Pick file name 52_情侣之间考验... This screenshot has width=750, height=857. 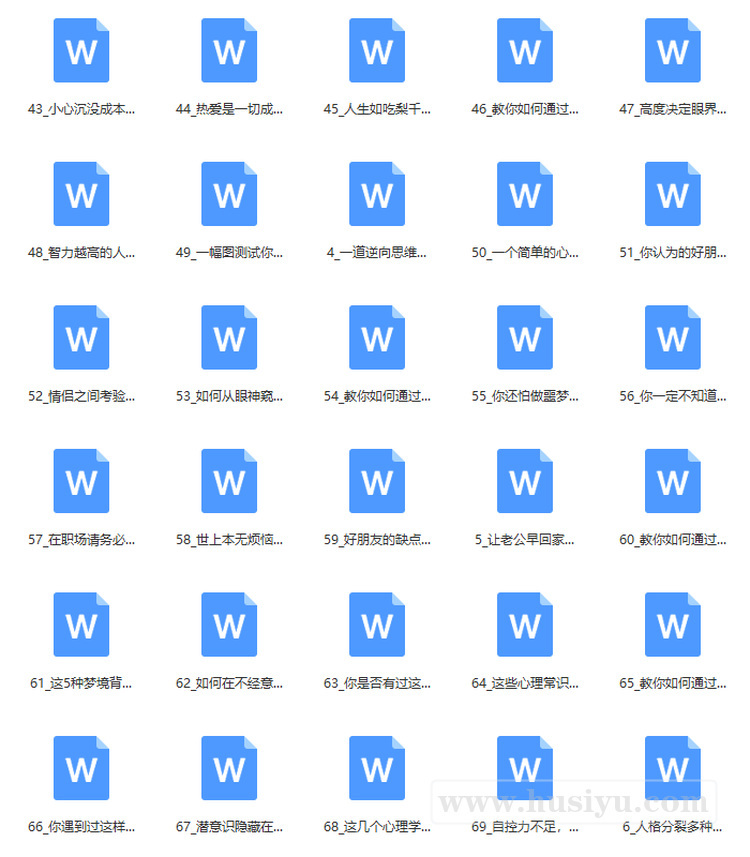(81, 396)
